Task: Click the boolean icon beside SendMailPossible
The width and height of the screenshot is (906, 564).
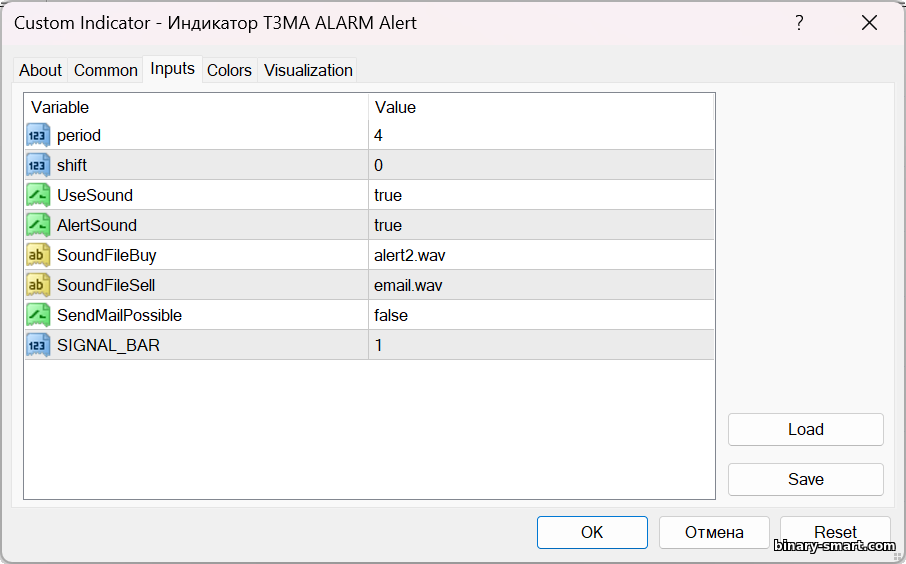Action: [38, 316]
